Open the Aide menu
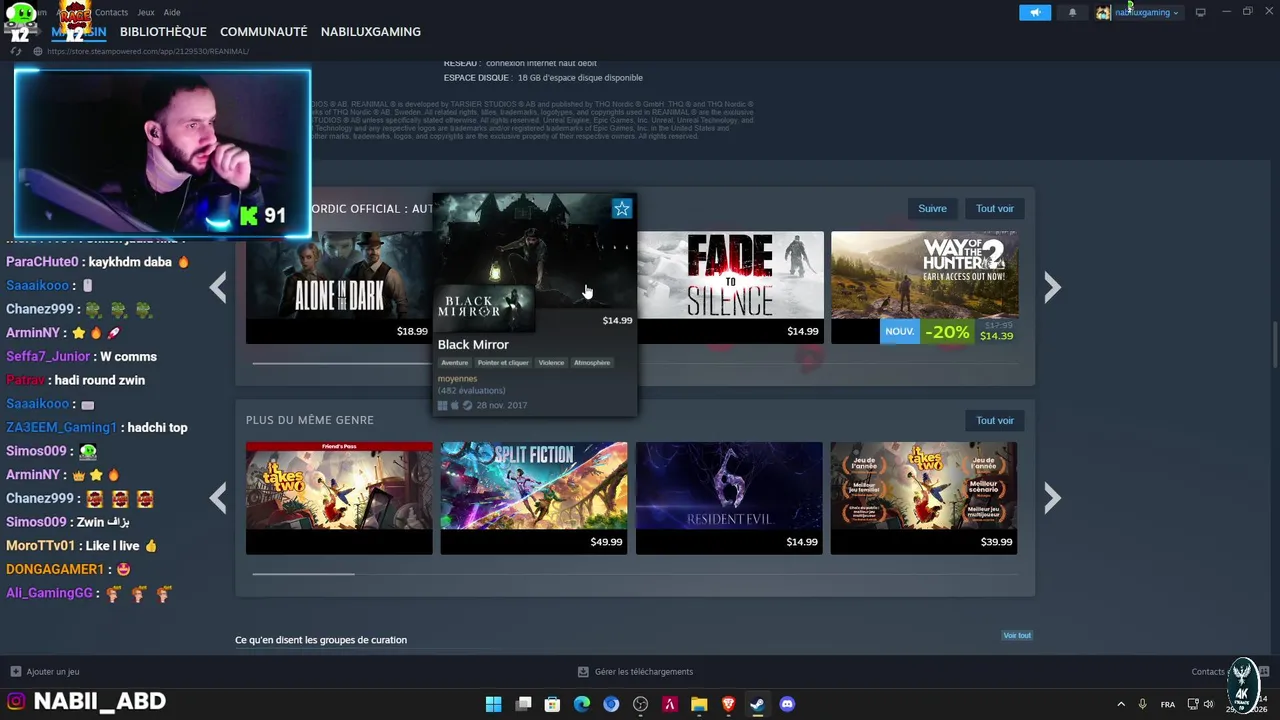Viewport: 1280px width, 720px height. [172, 12]
